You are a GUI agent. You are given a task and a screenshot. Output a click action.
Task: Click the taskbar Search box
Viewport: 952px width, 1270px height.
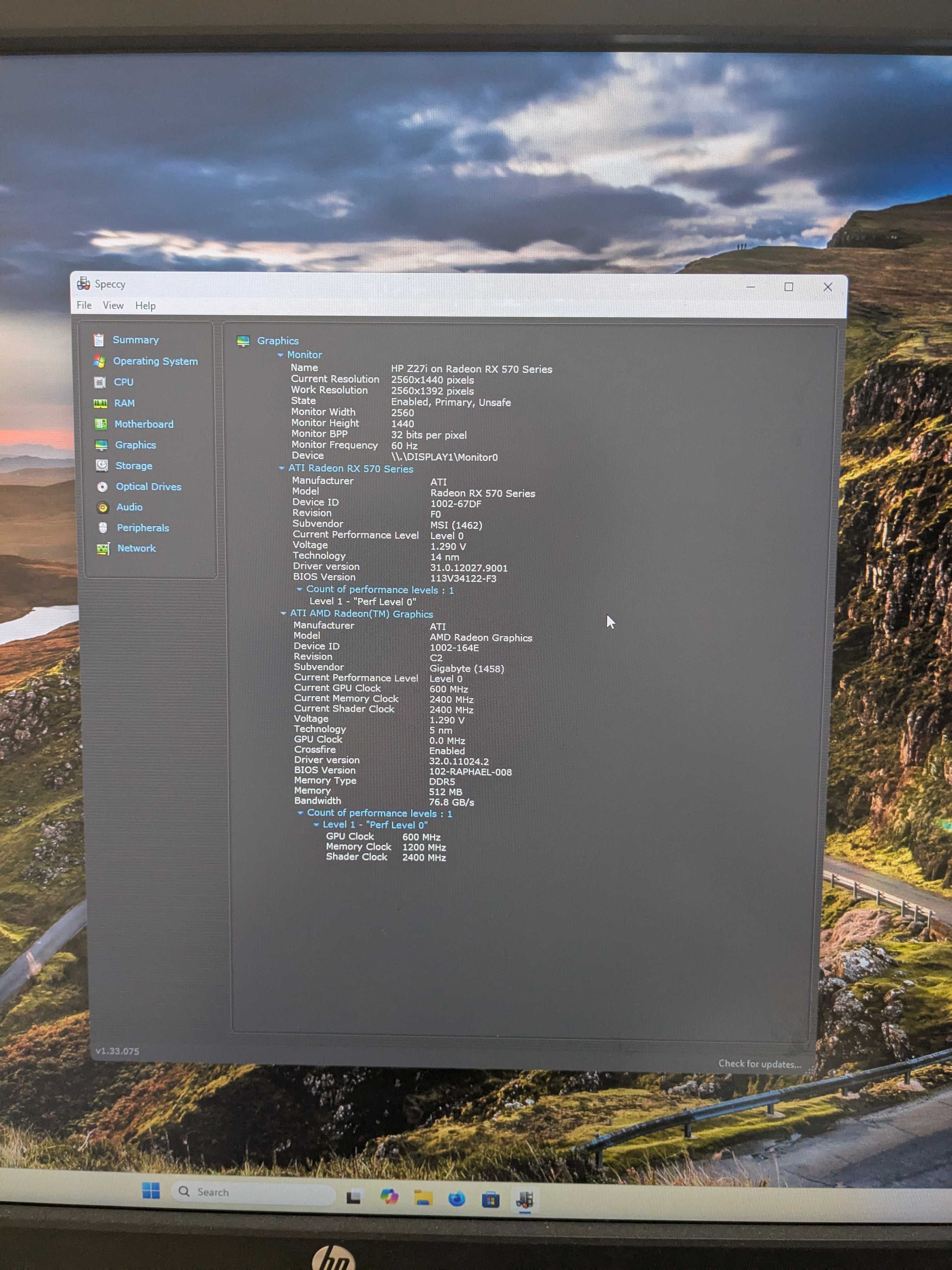pyautogui.click(x=254, y=1193)
